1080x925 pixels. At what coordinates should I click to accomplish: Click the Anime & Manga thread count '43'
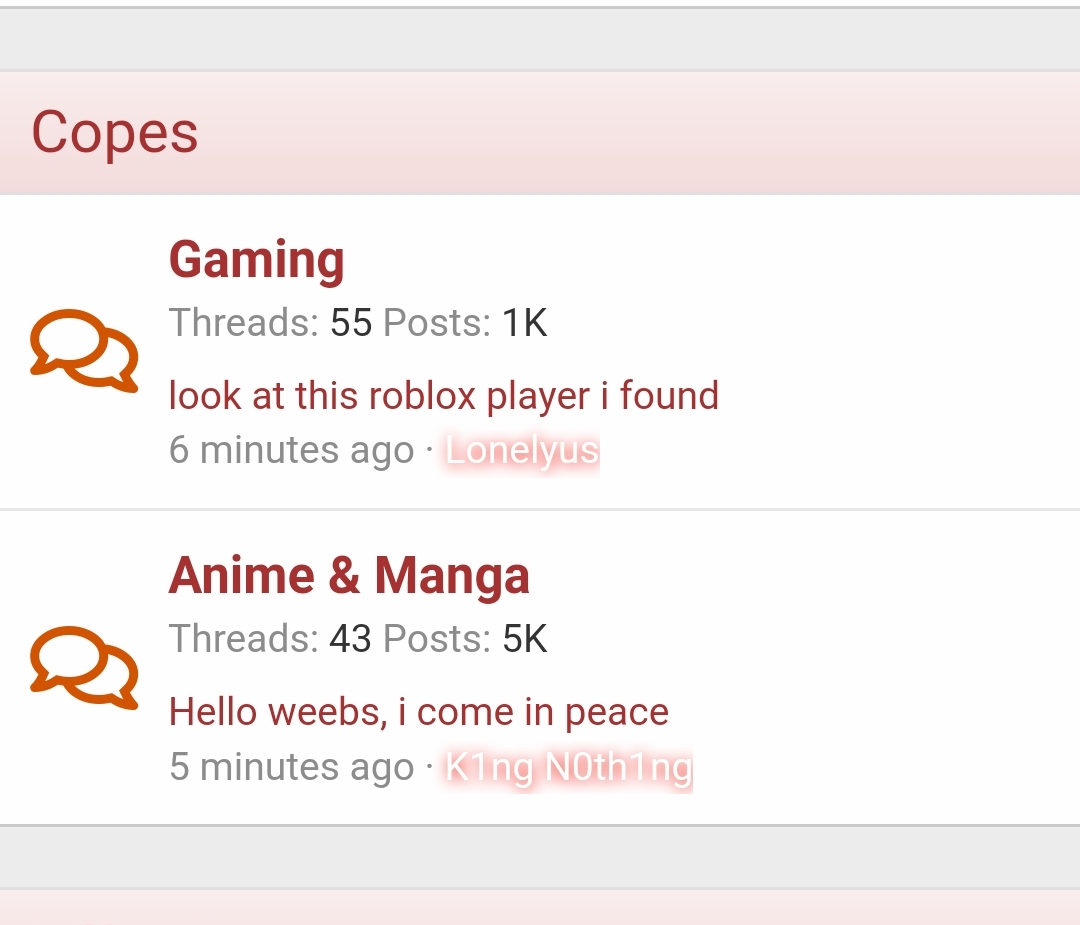(350, 639)
